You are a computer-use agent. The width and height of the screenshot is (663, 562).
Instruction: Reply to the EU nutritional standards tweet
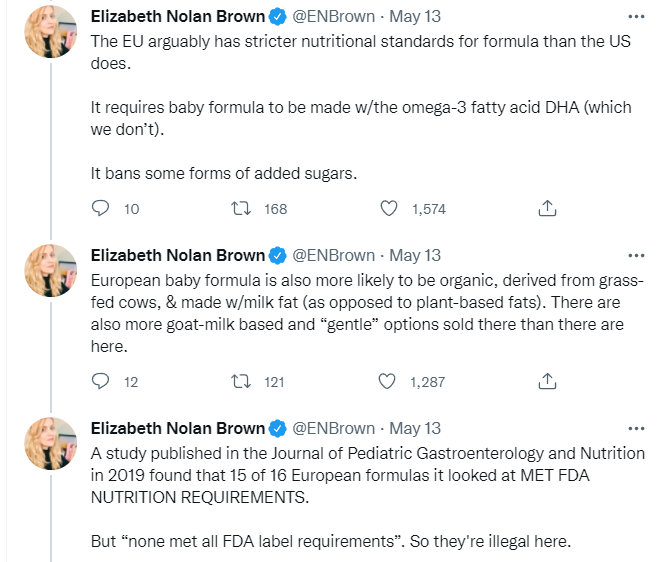[100, 209]
